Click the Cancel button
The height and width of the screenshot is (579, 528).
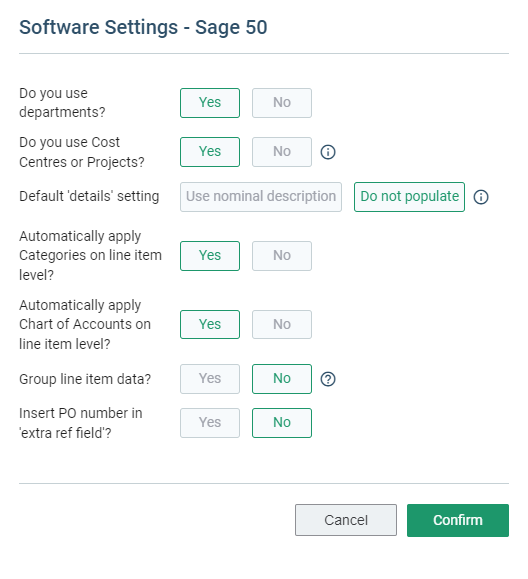click(346, 520)
